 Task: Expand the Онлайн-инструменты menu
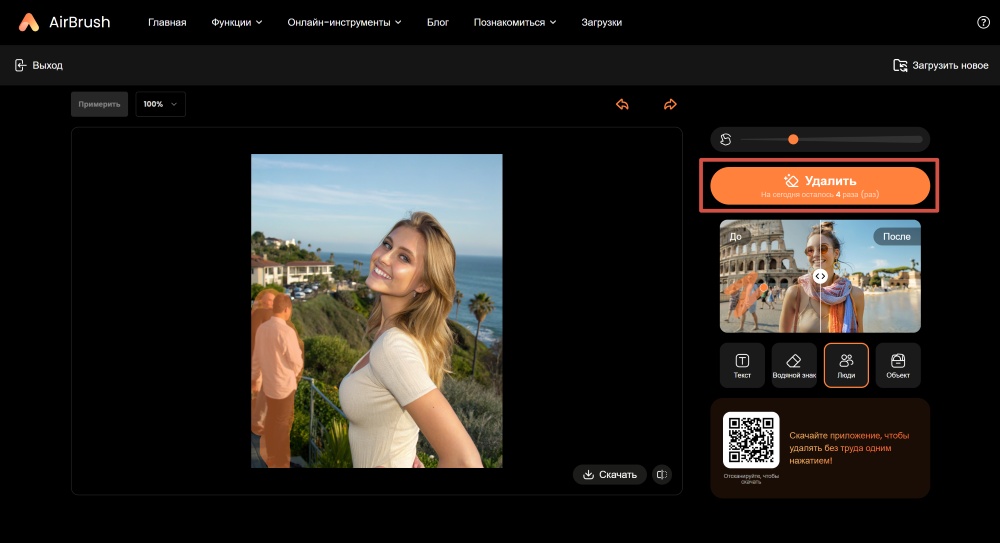[x=344, y=22]
